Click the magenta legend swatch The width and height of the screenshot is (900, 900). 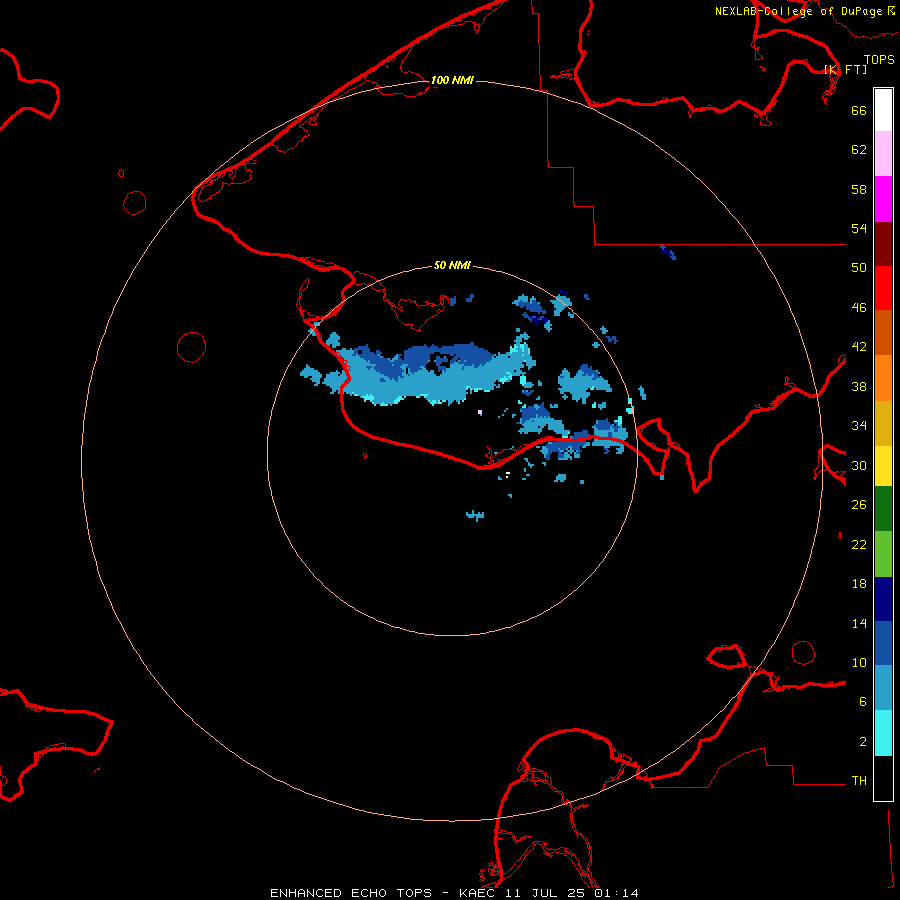[x=883, y=199]
